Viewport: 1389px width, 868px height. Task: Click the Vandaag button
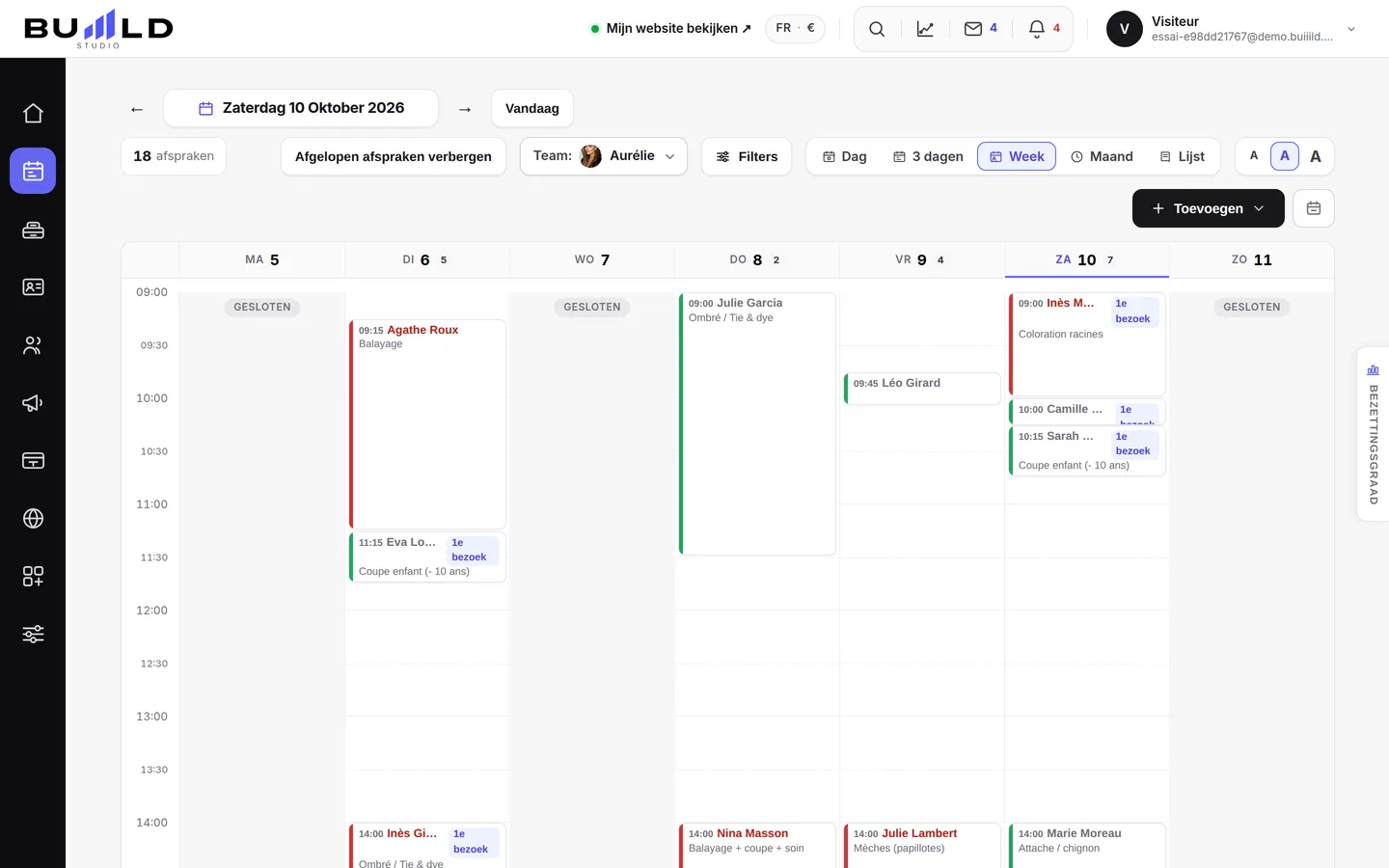click(x=532, y=108)
